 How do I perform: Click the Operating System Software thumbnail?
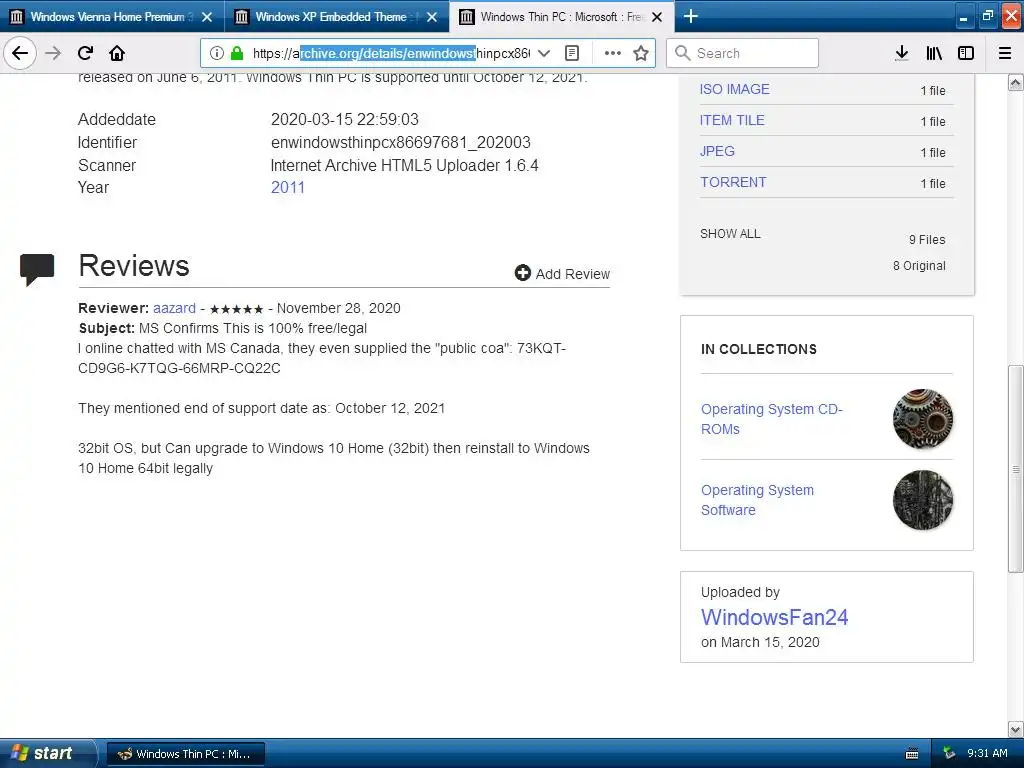923,500
